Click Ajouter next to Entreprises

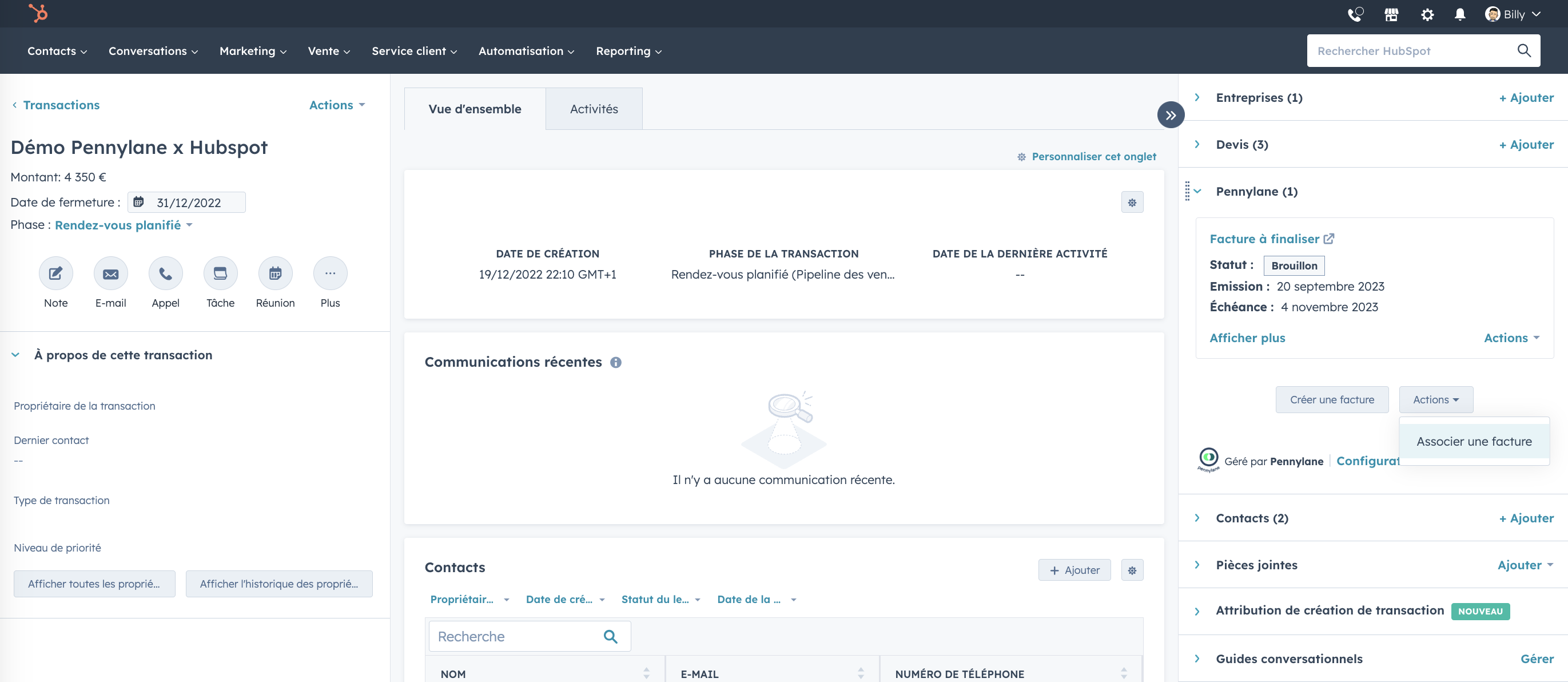pos(1526,97)
